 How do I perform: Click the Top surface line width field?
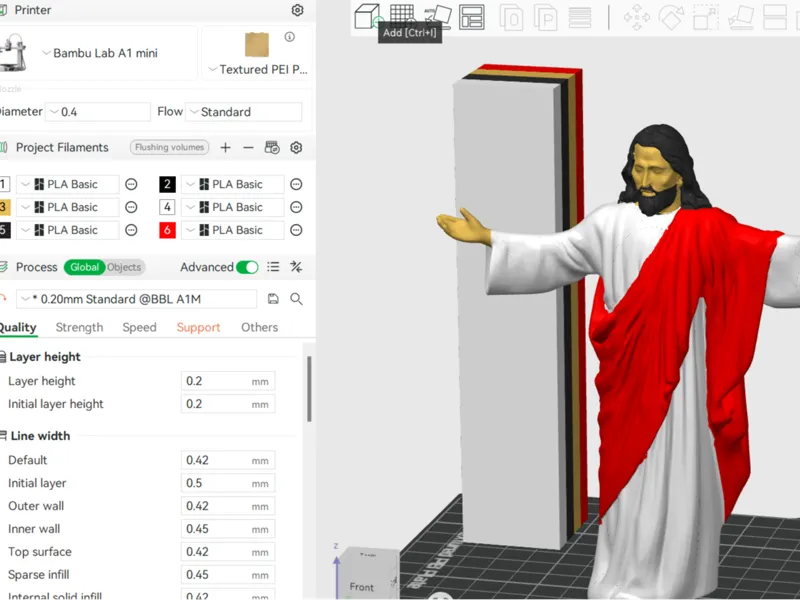pyautogui.click(x=228, y=552)
